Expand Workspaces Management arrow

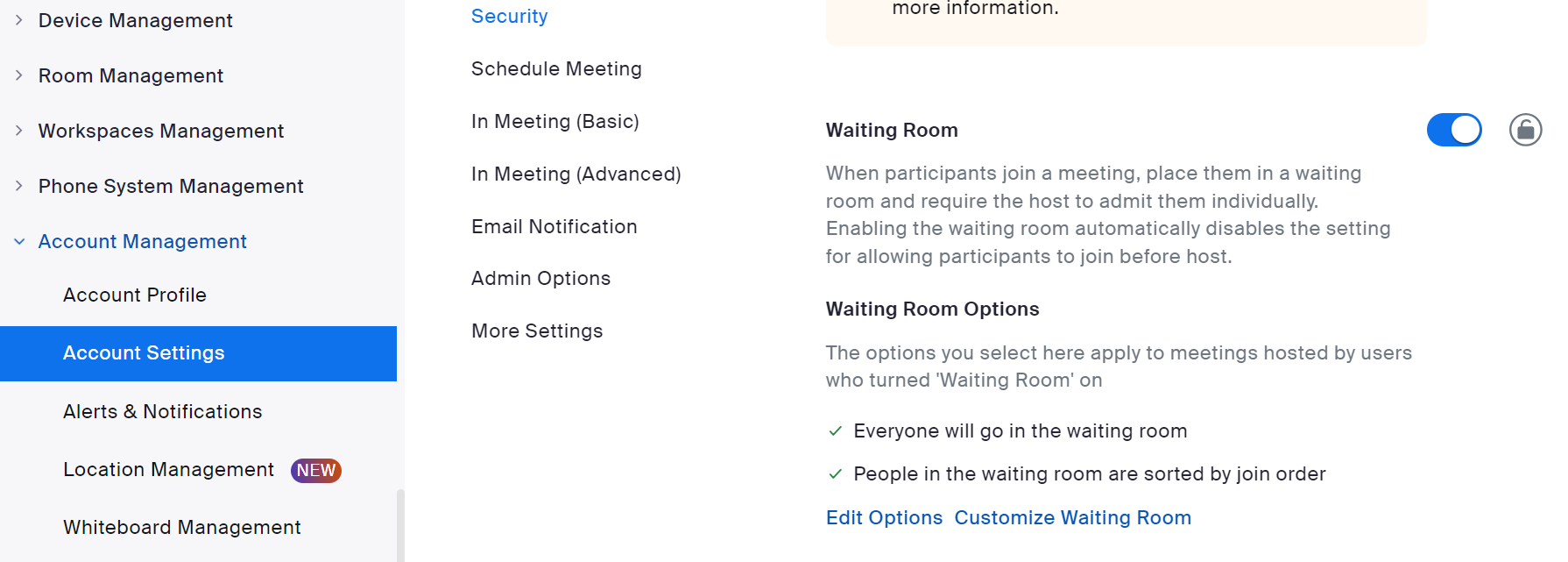click(x=19, y=131)
